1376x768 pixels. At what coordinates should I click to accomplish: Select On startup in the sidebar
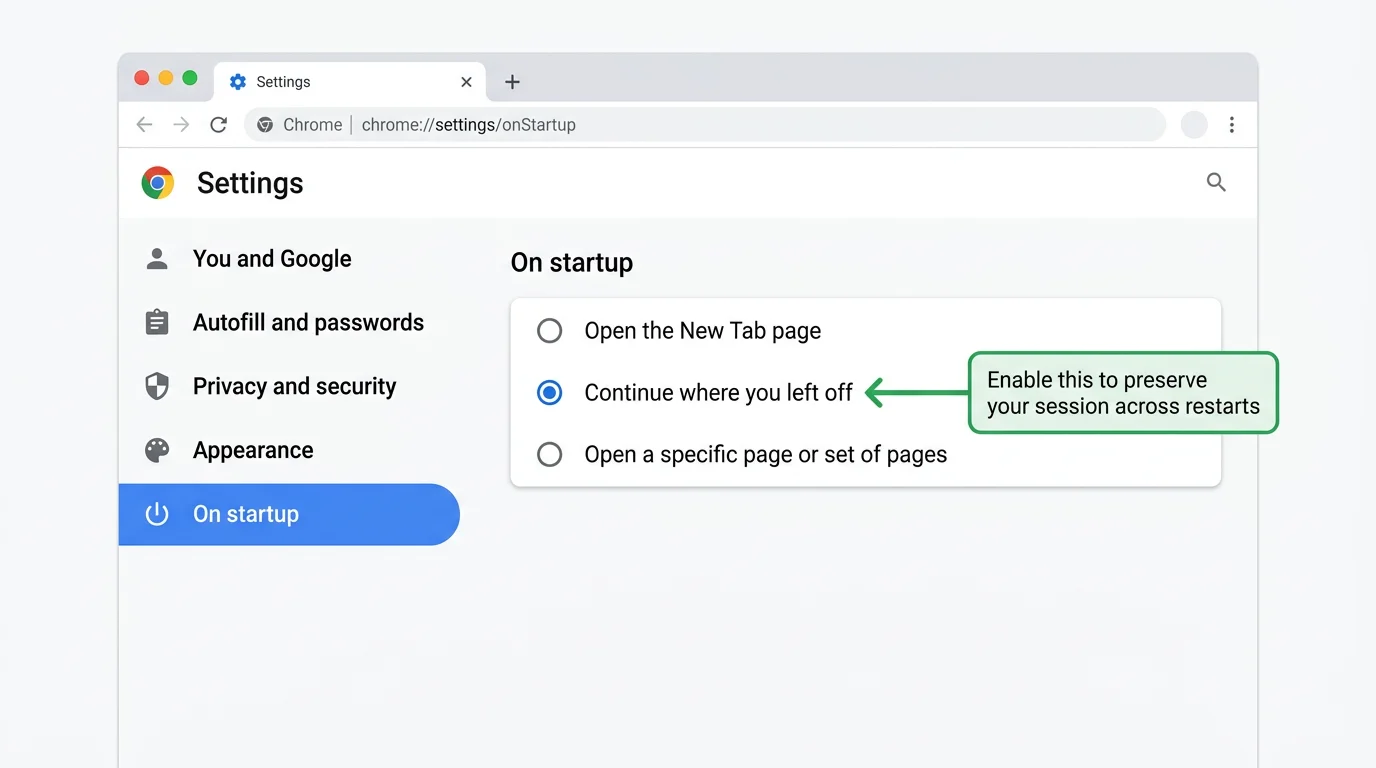[246, 514]
